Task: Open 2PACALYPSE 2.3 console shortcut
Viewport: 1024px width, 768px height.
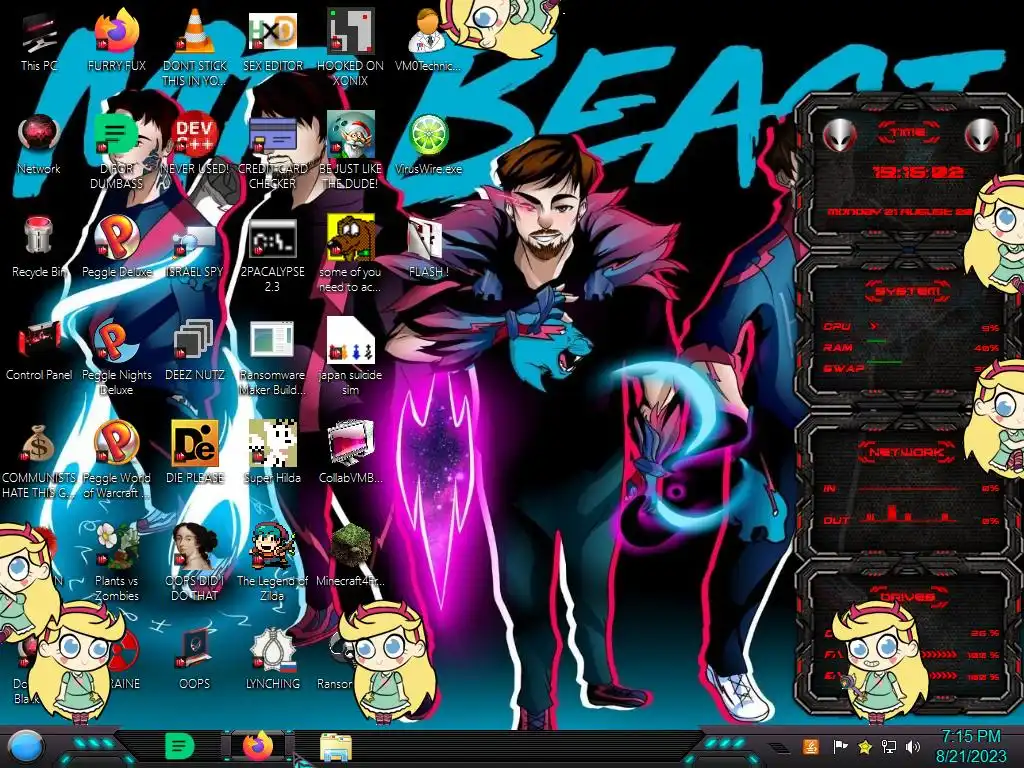Action: [272, 256]
